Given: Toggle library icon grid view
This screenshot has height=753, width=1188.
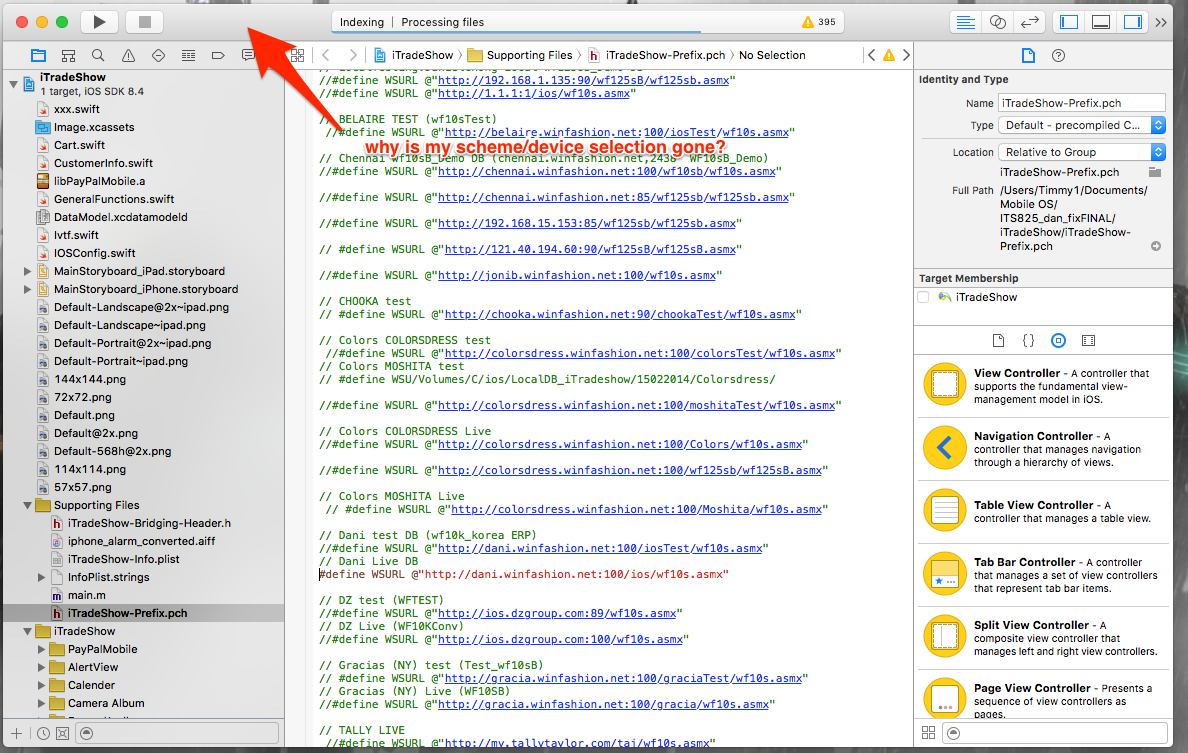Looking at the screenshot, I should [x=928, y=733].
